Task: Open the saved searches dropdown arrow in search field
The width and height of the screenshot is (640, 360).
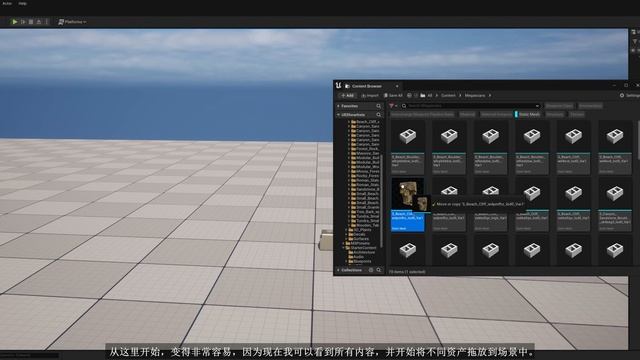Action: [538, 106]
